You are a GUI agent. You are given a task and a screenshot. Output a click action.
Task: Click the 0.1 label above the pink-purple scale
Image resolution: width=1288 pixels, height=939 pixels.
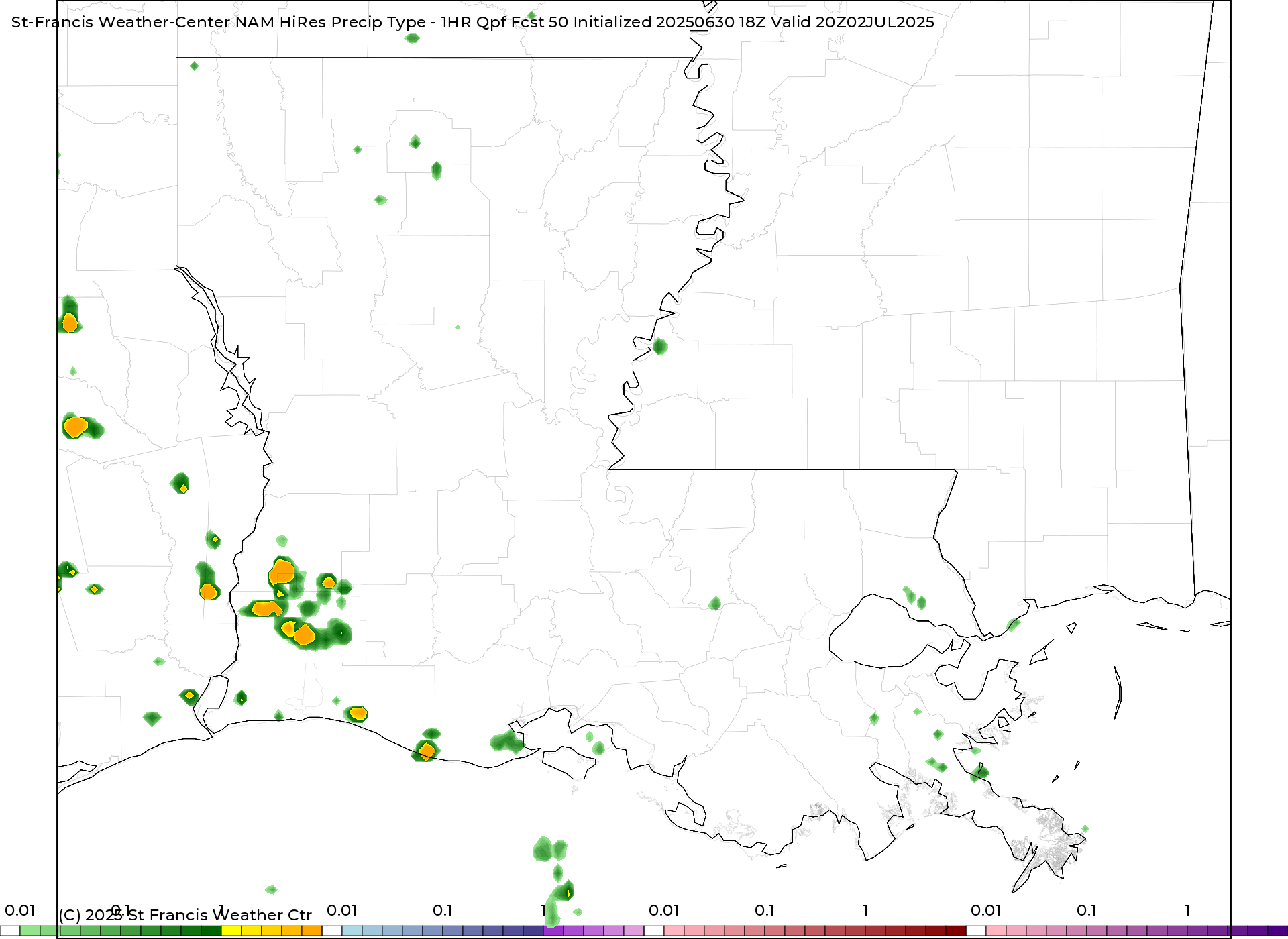pyautogui.click(x=1086, y=910)
